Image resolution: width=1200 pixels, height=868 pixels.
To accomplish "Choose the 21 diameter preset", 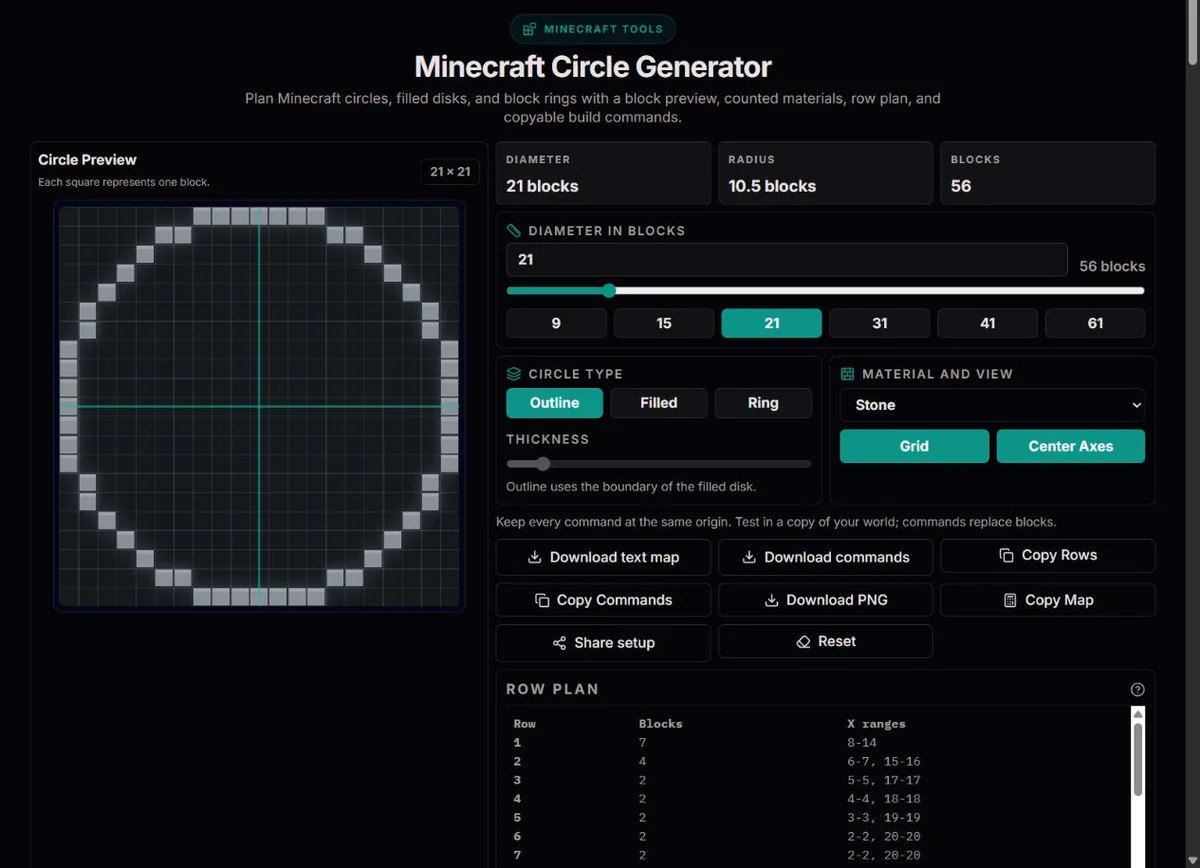I will [772, 323].
